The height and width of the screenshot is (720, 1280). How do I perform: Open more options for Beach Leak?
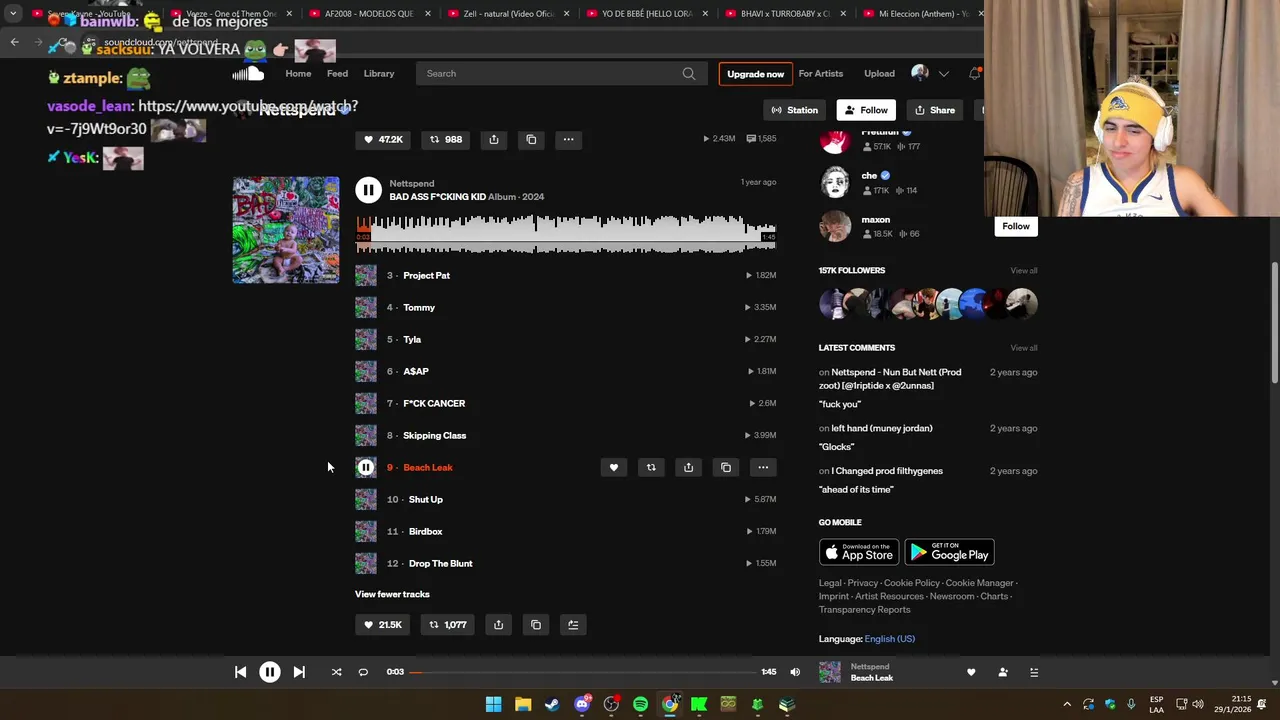coord(763,467)
